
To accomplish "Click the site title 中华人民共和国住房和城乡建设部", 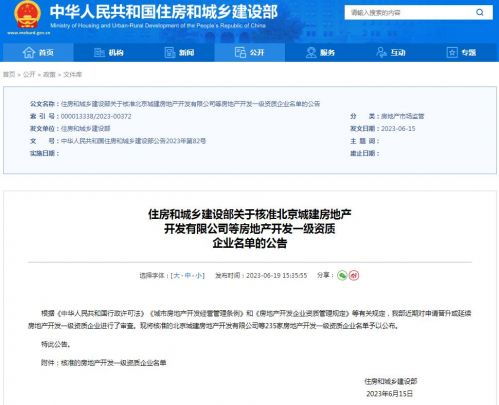I will [x=164, y=12].
